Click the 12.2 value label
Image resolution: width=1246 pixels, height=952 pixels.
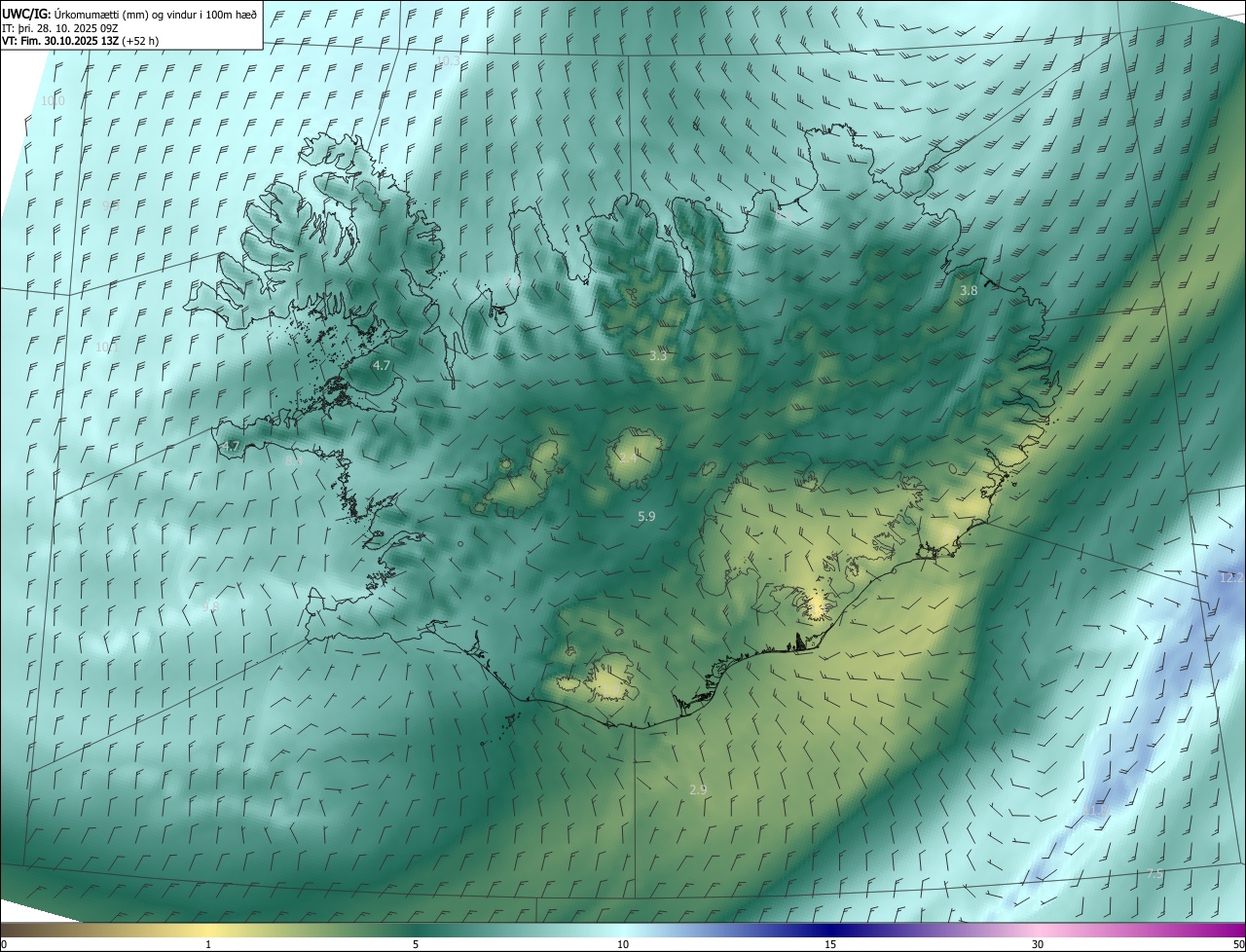coord(1231,577)
